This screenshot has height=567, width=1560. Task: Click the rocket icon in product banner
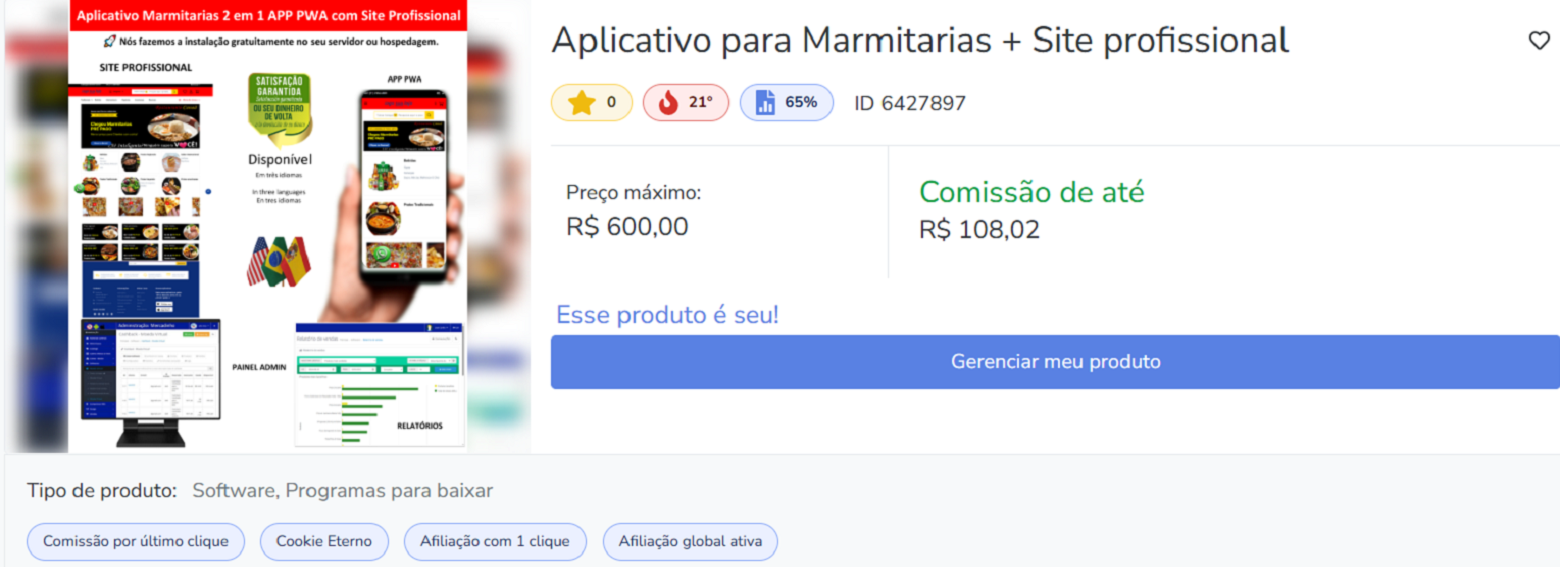click(x=110, y=42)
